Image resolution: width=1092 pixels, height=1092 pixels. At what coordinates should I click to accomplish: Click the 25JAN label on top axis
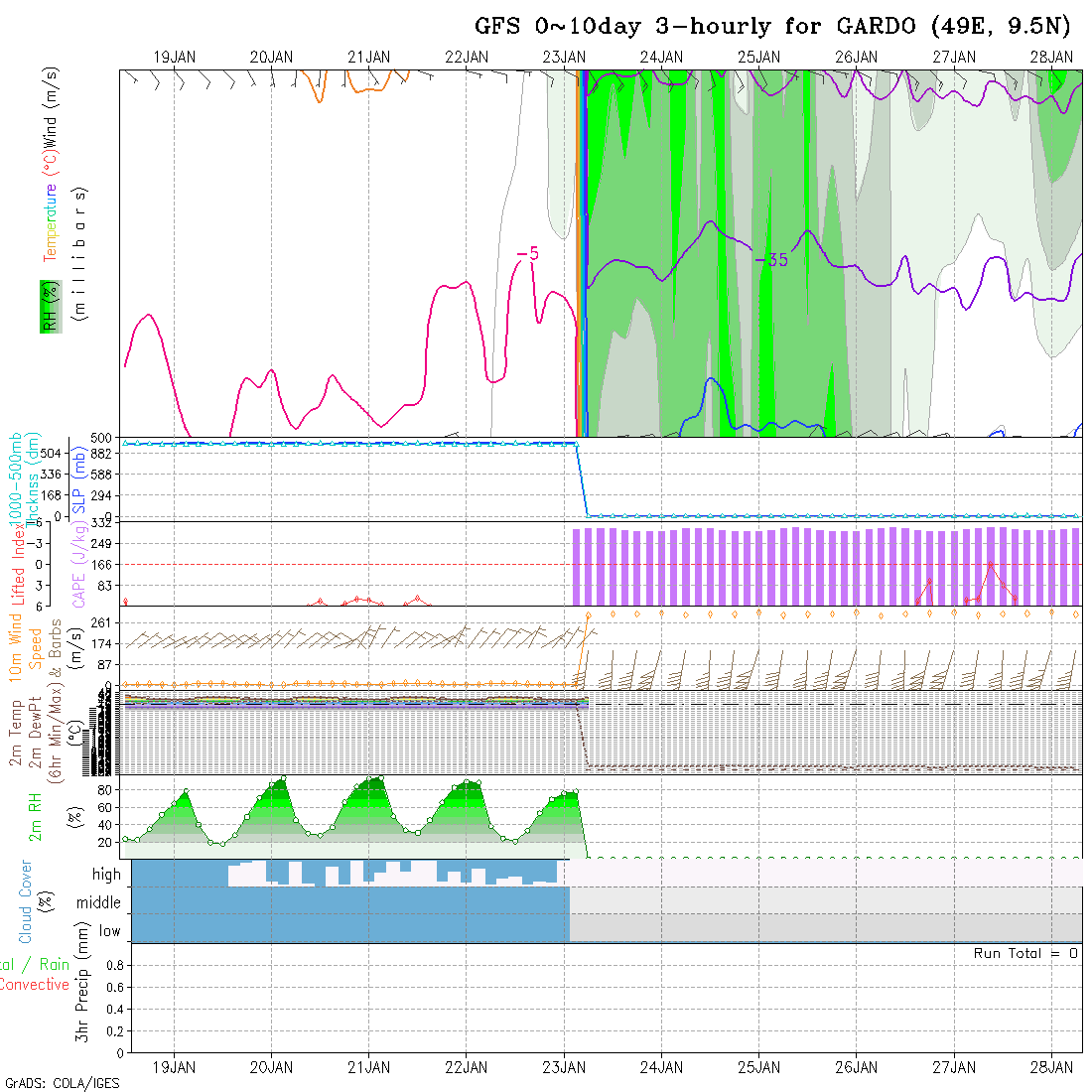pos(757,57)
